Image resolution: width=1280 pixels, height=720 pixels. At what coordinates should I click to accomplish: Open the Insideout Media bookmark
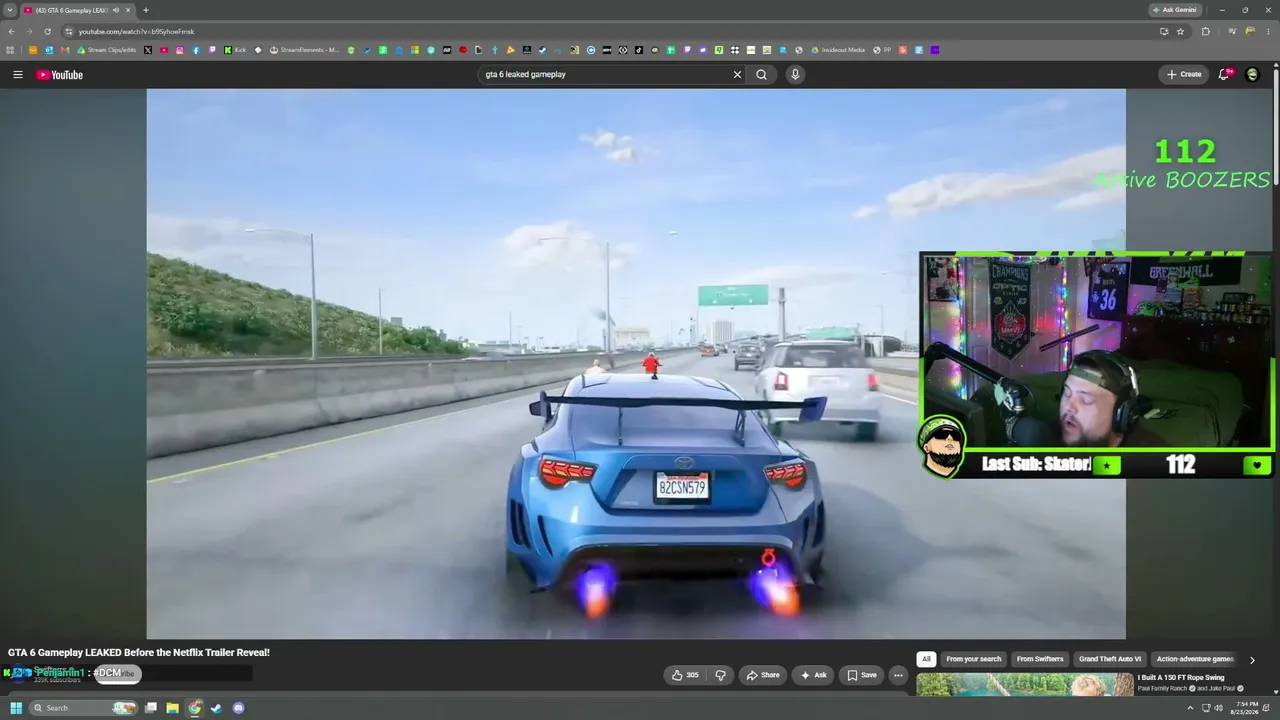(838, 50)
